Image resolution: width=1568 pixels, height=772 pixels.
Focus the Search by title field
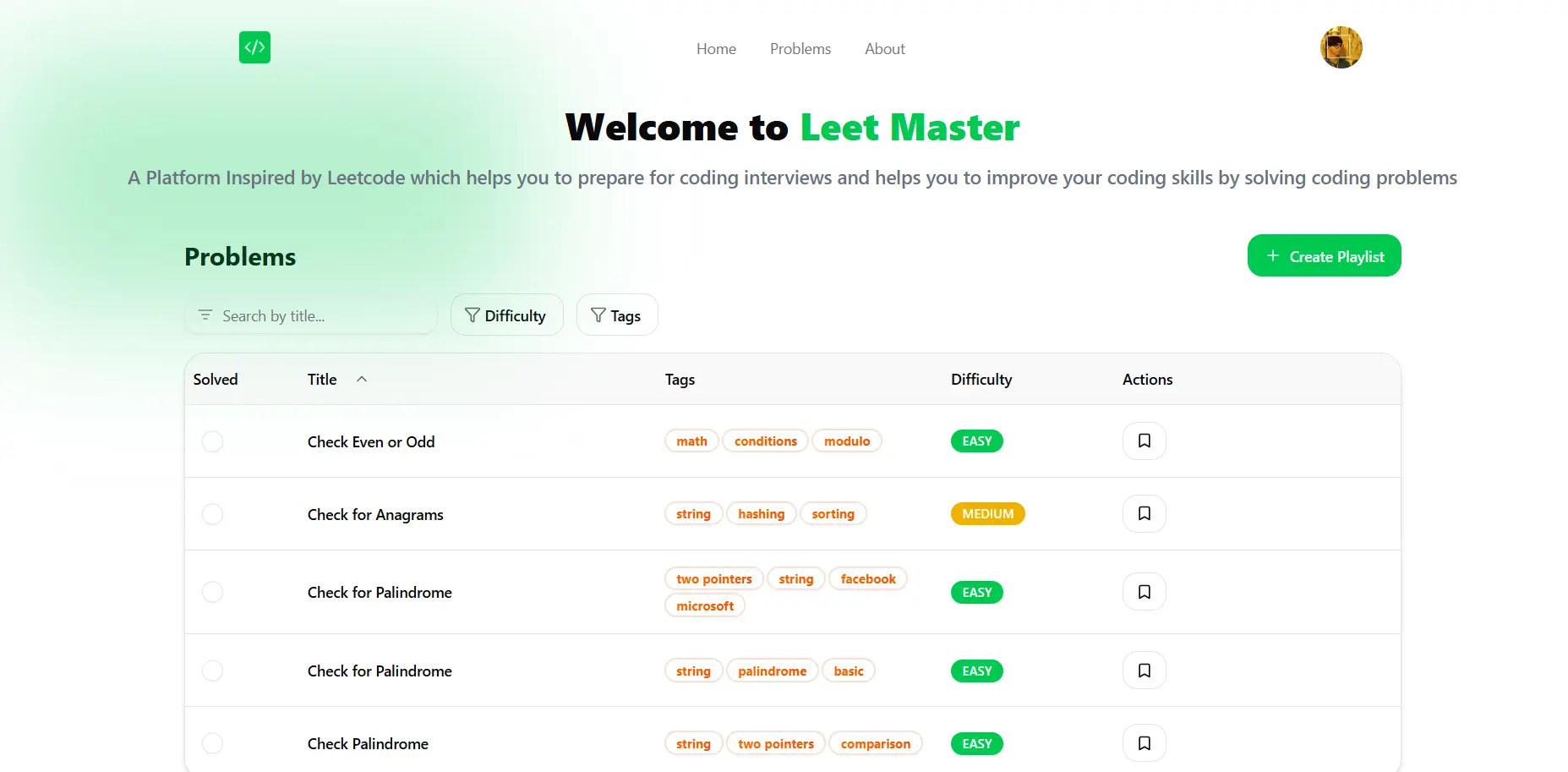click(321, 316)
